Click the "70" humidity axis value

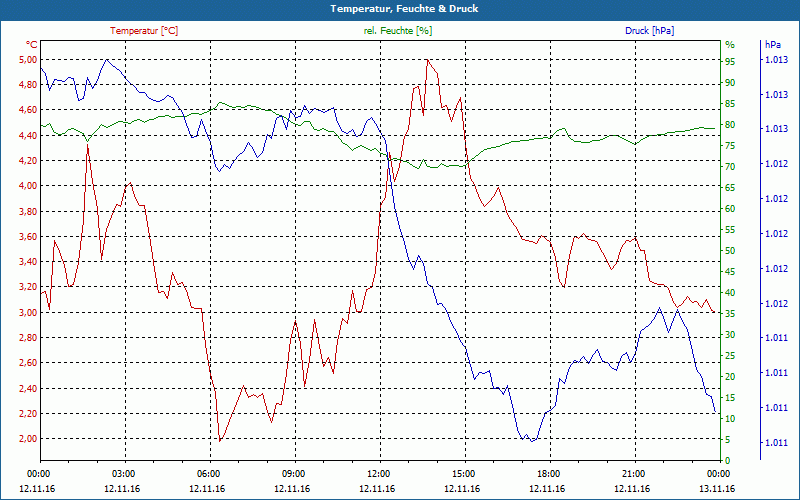[730, 167]
